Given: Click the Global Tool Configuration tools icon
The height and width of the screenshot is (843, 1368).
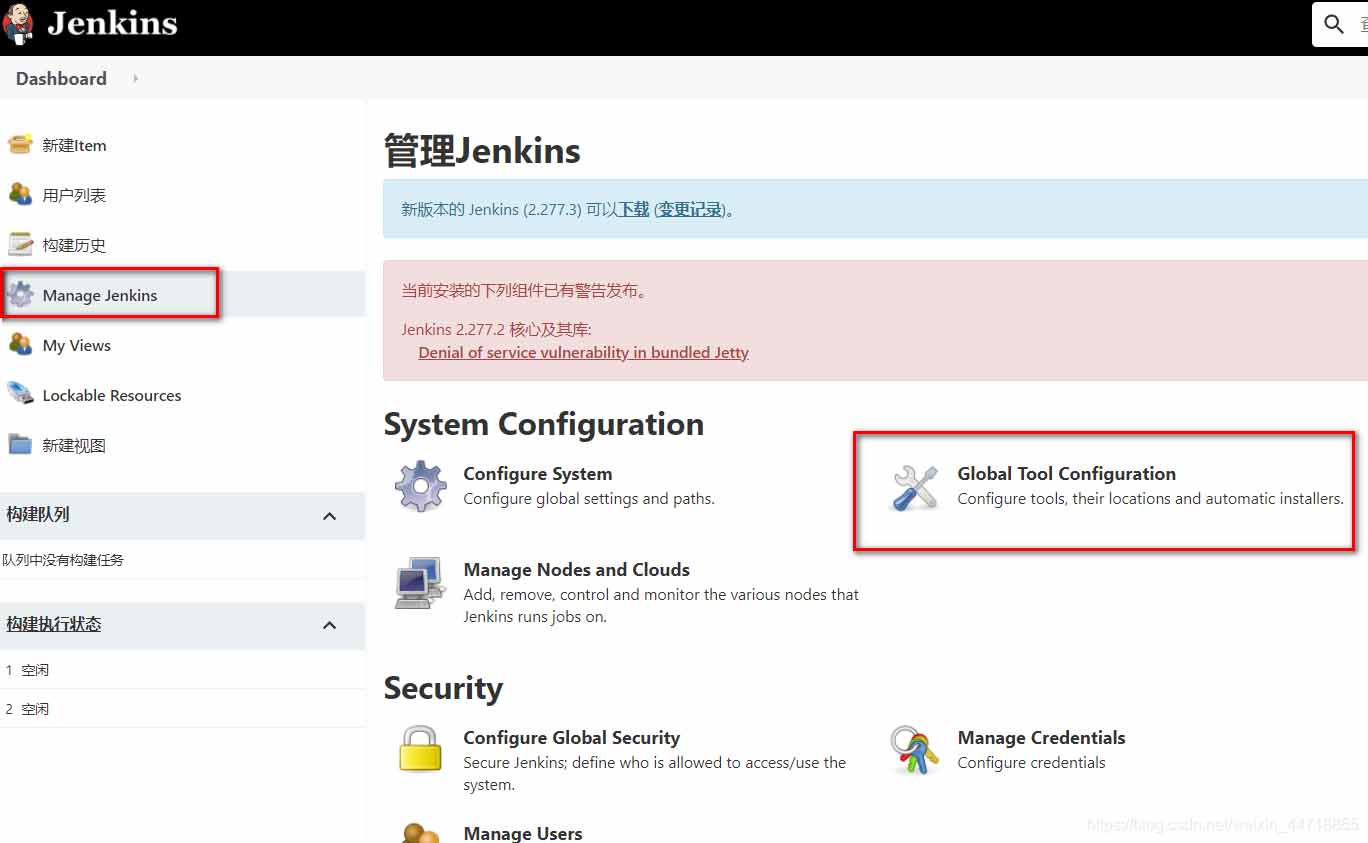Looking at the screenshot, I should [x=914, y=488].
